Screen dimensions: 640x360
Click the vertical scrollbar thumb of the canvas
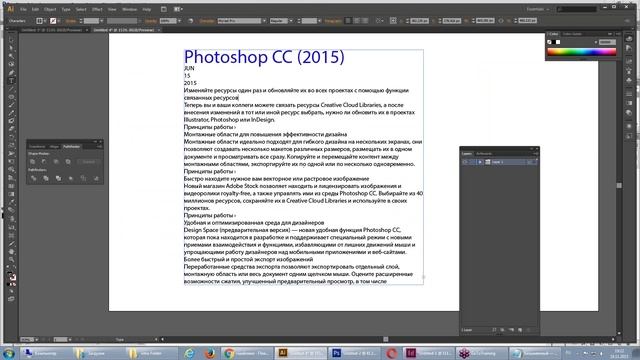(x=619, y=185)
